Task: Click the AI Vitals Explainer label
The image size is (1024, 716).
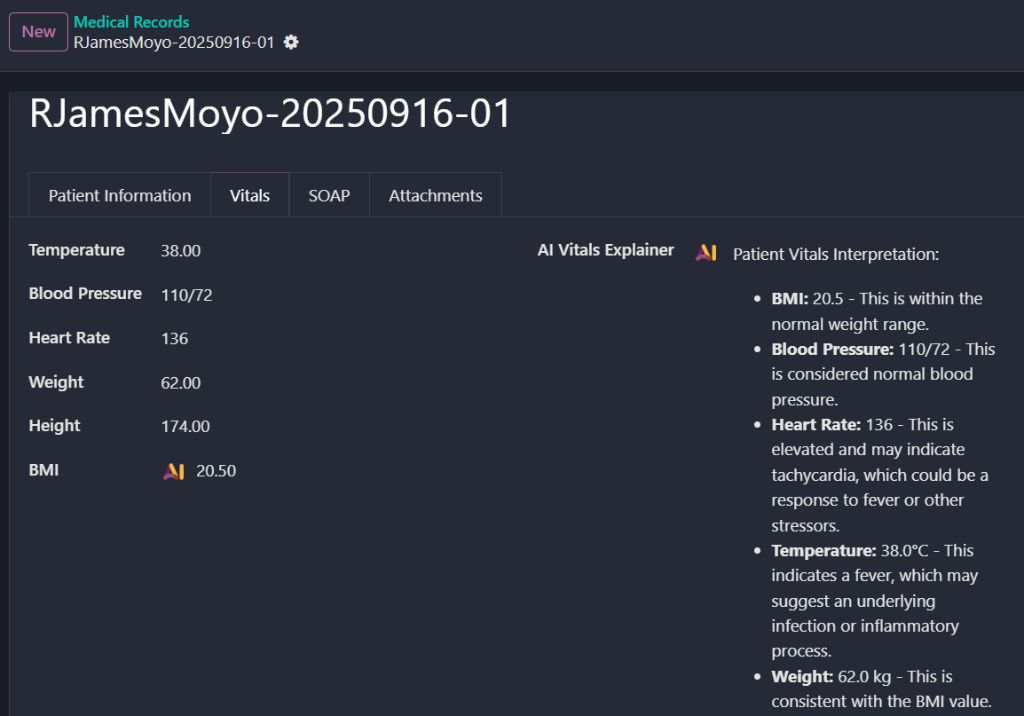Action: (604, 250)
